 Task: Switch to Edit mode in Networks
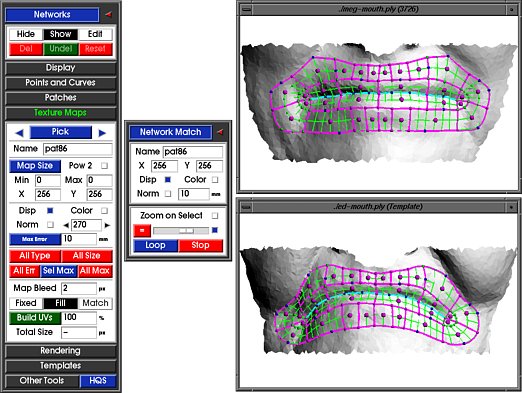tap(95, 34)
